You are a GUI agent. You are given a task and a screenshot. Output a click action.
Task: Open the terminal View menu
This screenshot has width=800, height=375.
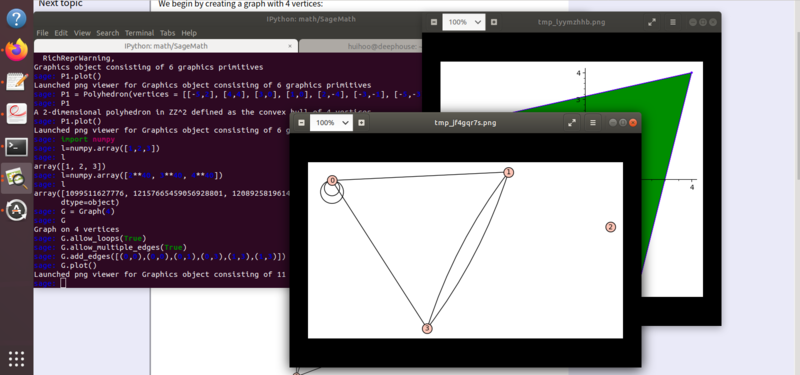point(82,33)
